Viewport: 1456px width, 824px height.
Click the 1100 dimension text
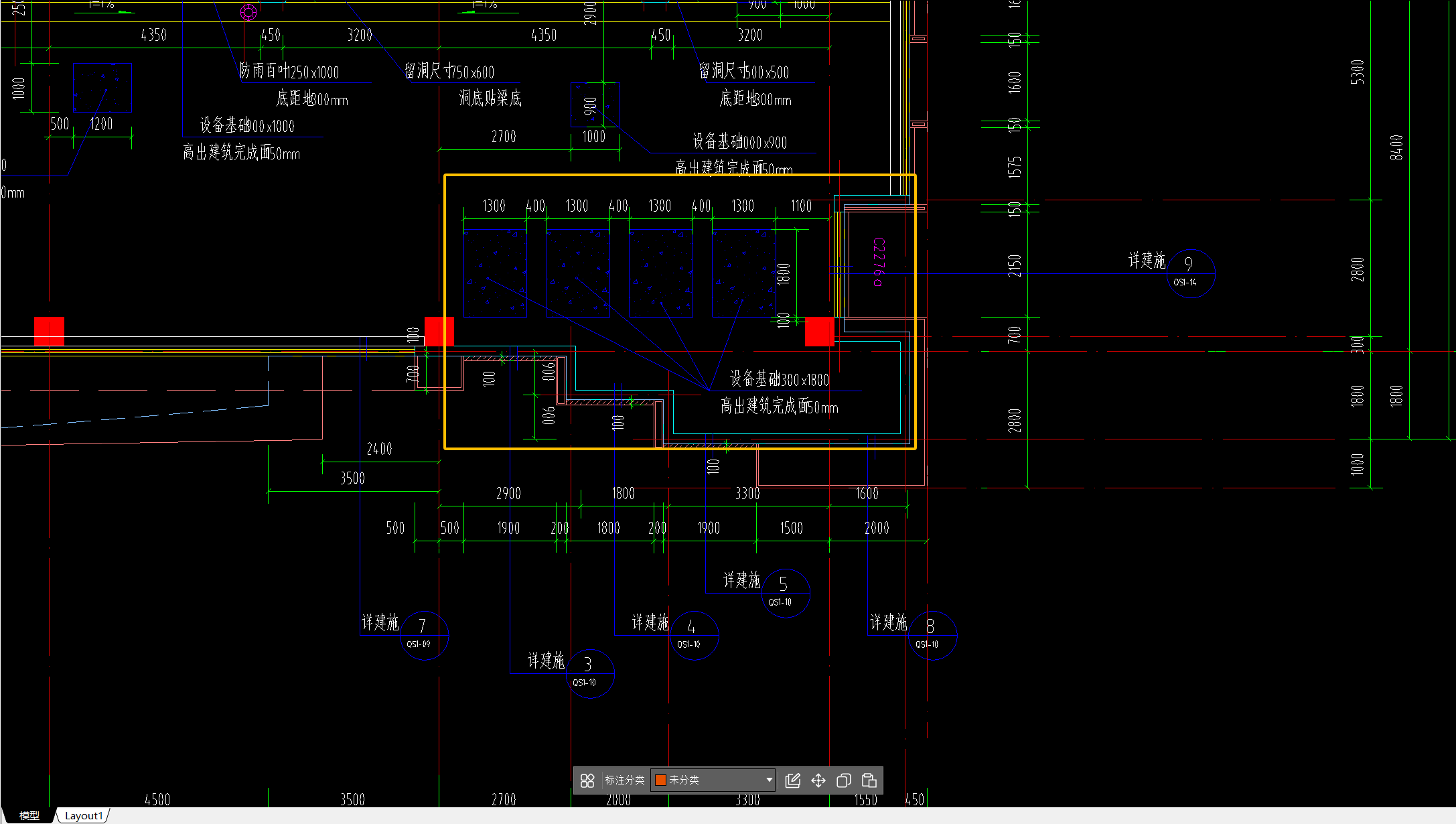[801, 206]
